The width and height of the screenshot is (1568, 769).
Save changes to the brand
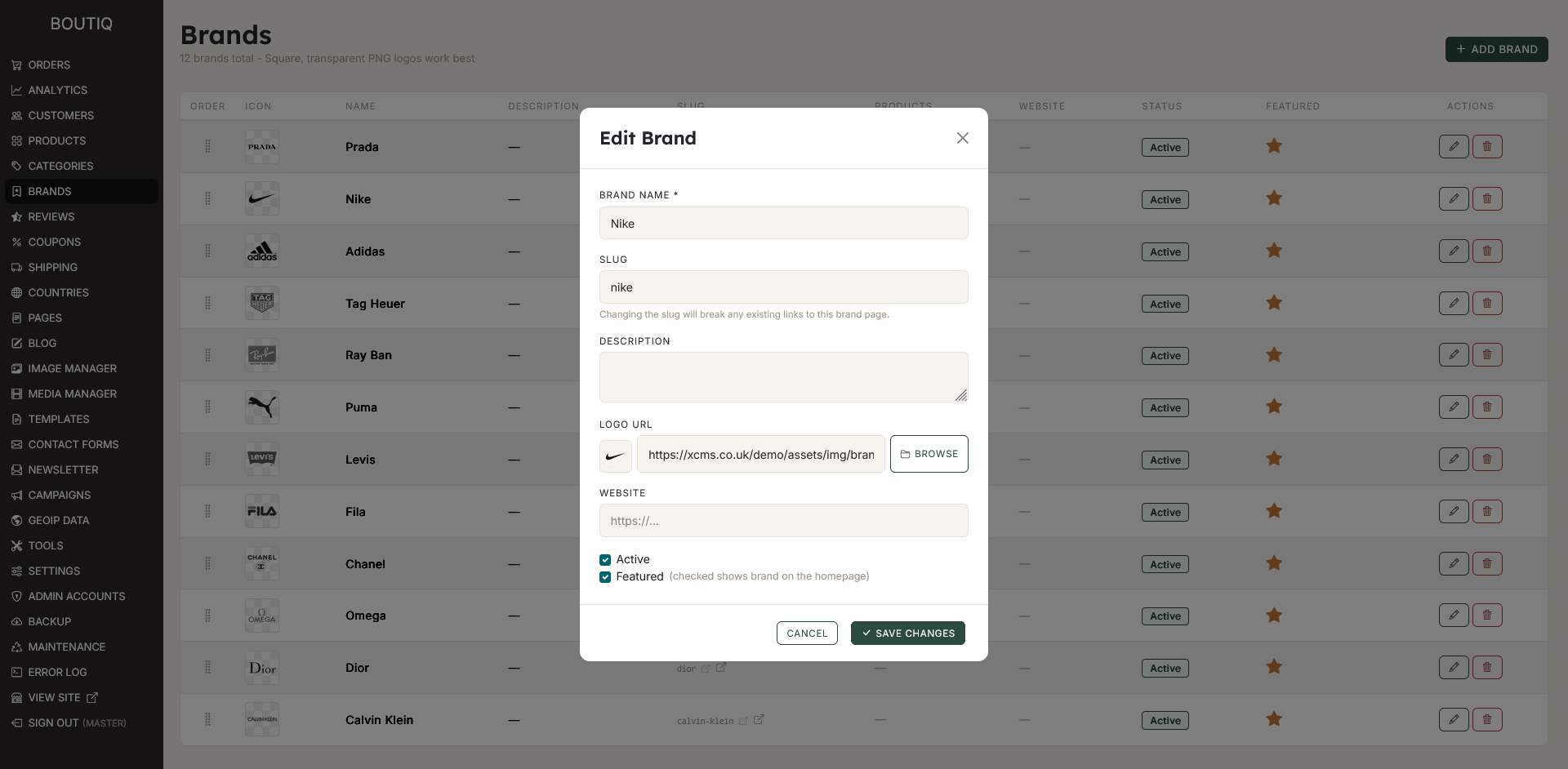click(x=908, y=633)
